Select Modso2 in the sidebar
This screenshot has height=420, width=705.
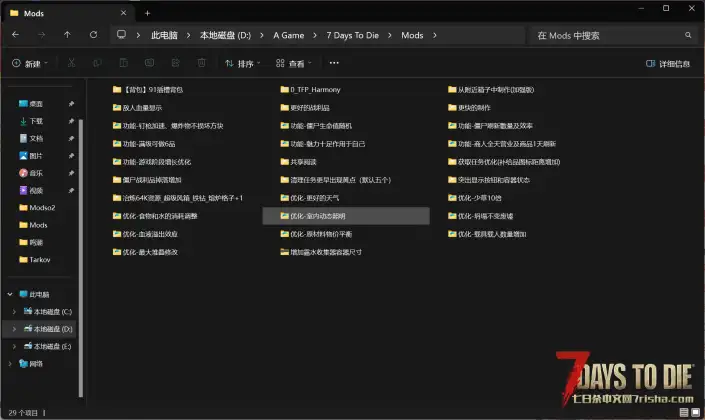tap(37, 208)
